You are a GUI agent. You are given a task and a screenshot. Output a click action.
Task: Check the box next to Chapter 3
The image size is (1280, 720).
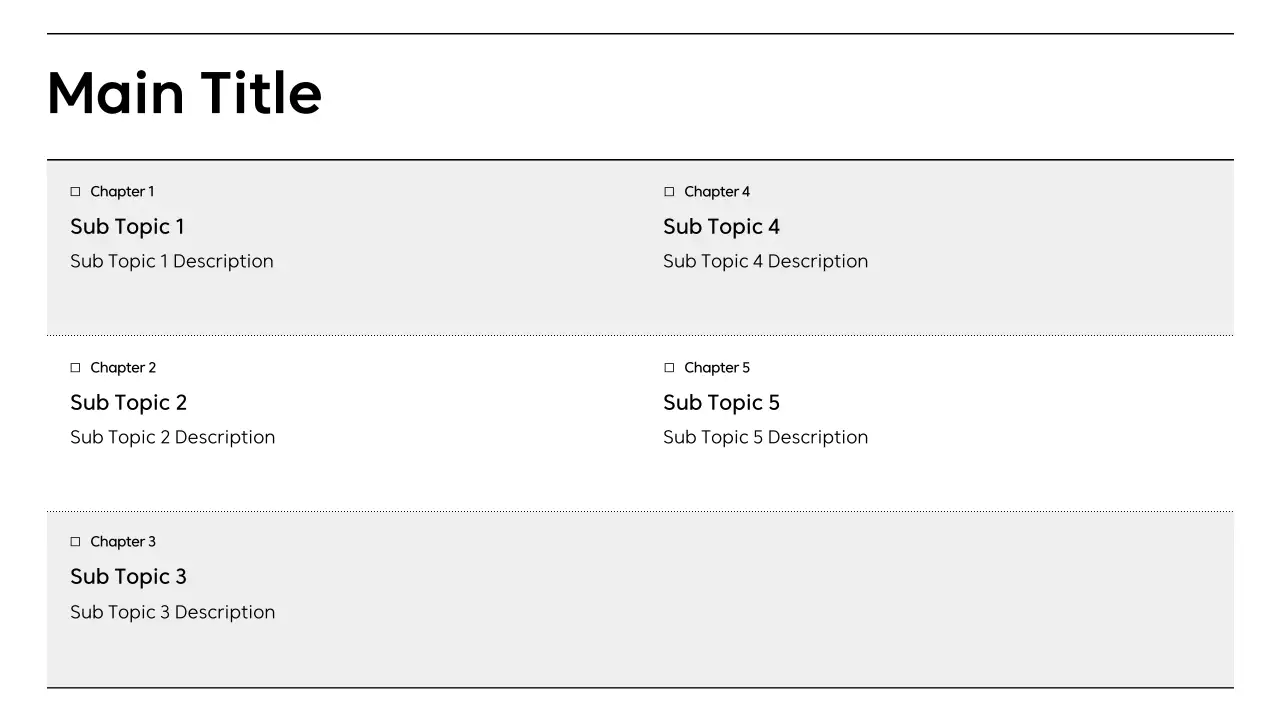pos(75,542)
